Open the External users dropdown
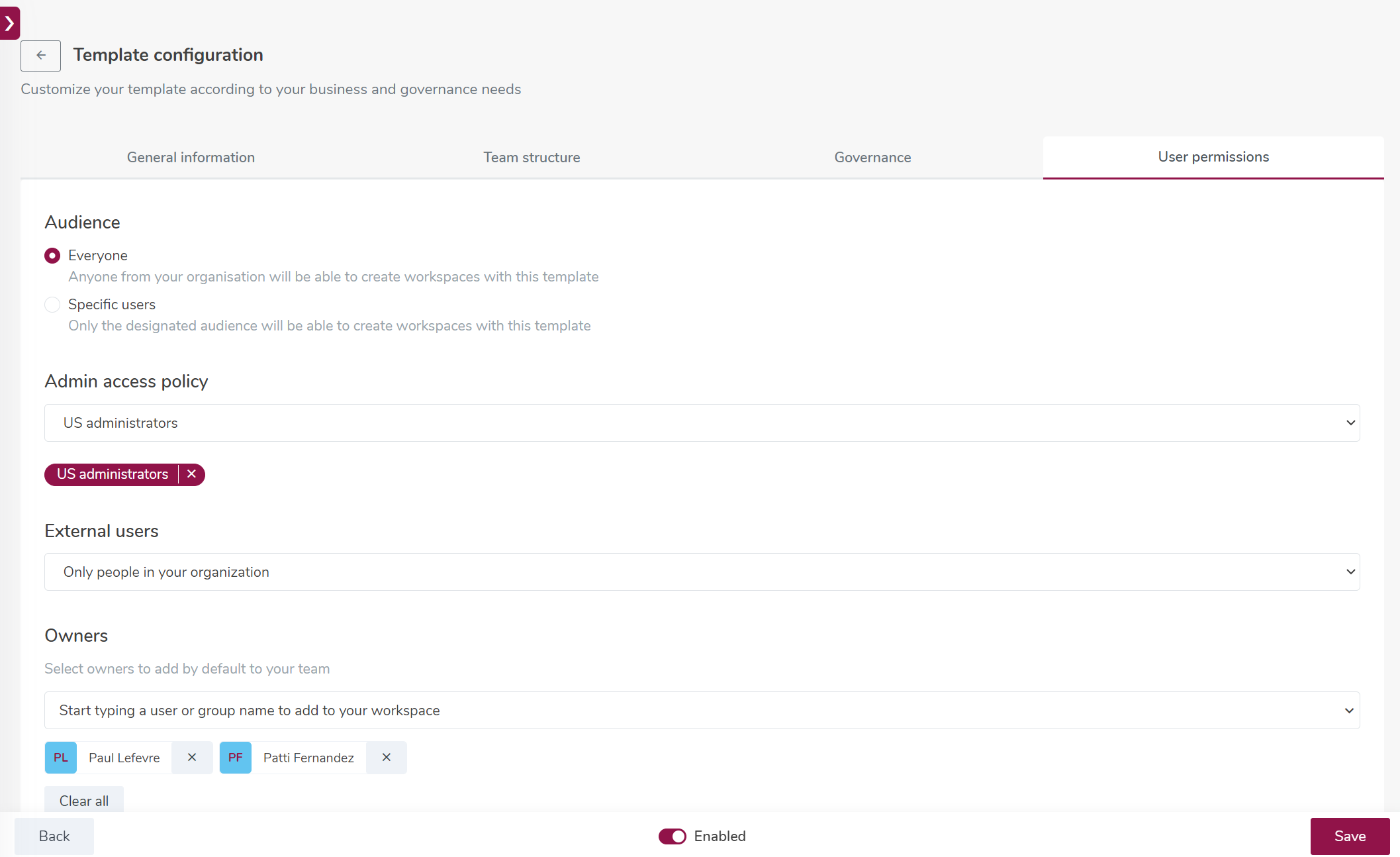The height and width of the screenshot is (857, 1400). 702,572
